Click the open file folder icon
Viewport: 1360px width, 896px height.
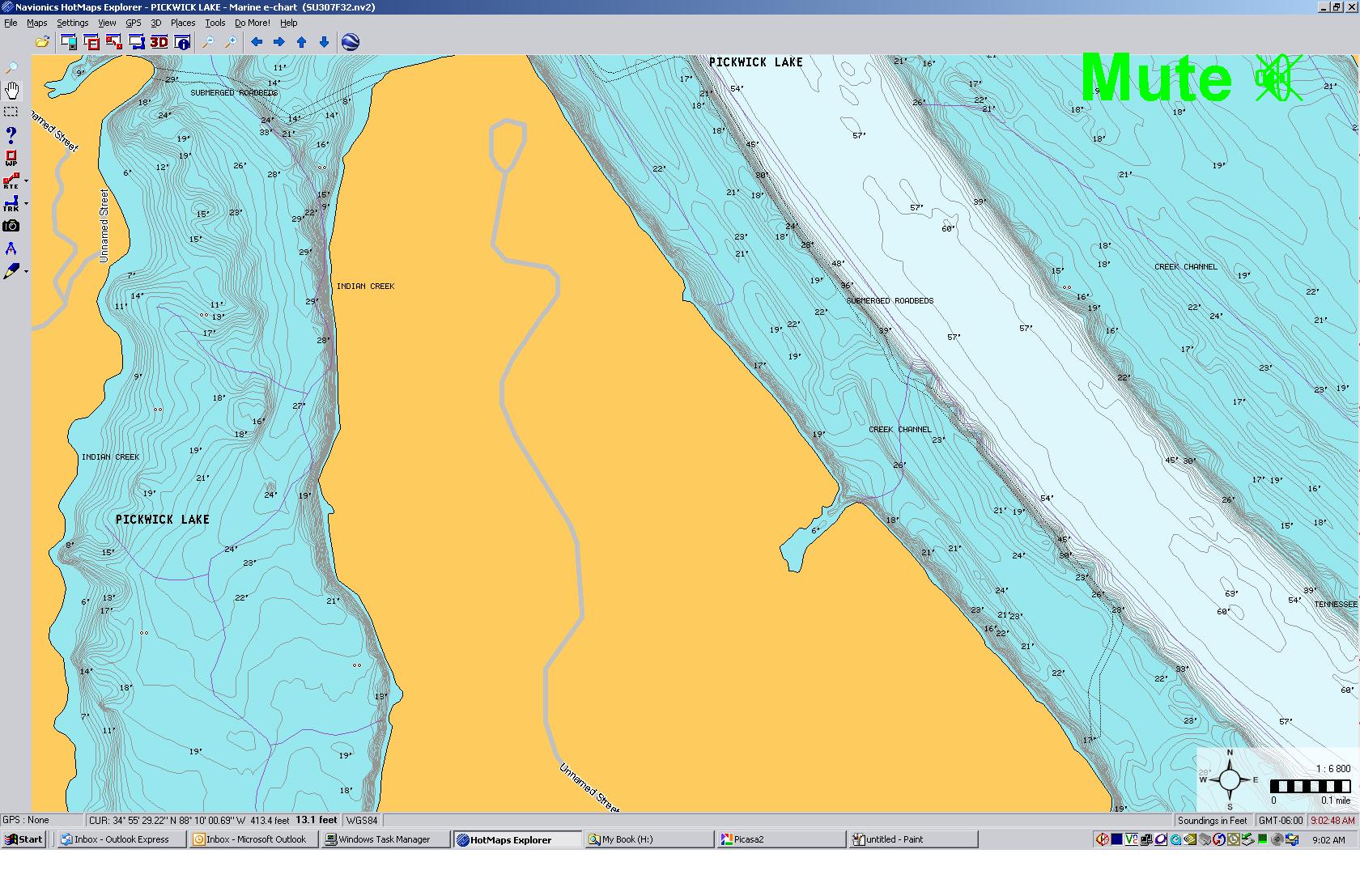42,42
